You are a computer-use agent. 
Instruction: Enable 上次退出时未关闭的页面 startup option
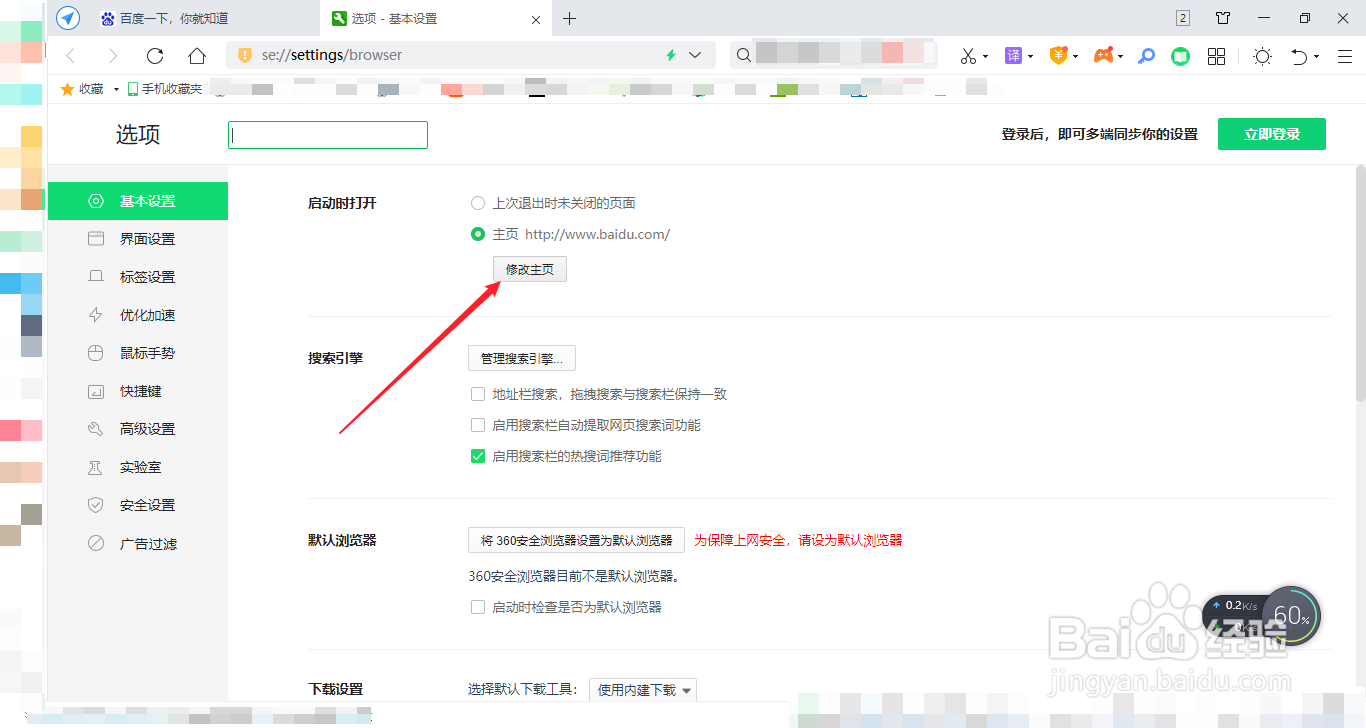pyautogui.click(x=477, y=202)
